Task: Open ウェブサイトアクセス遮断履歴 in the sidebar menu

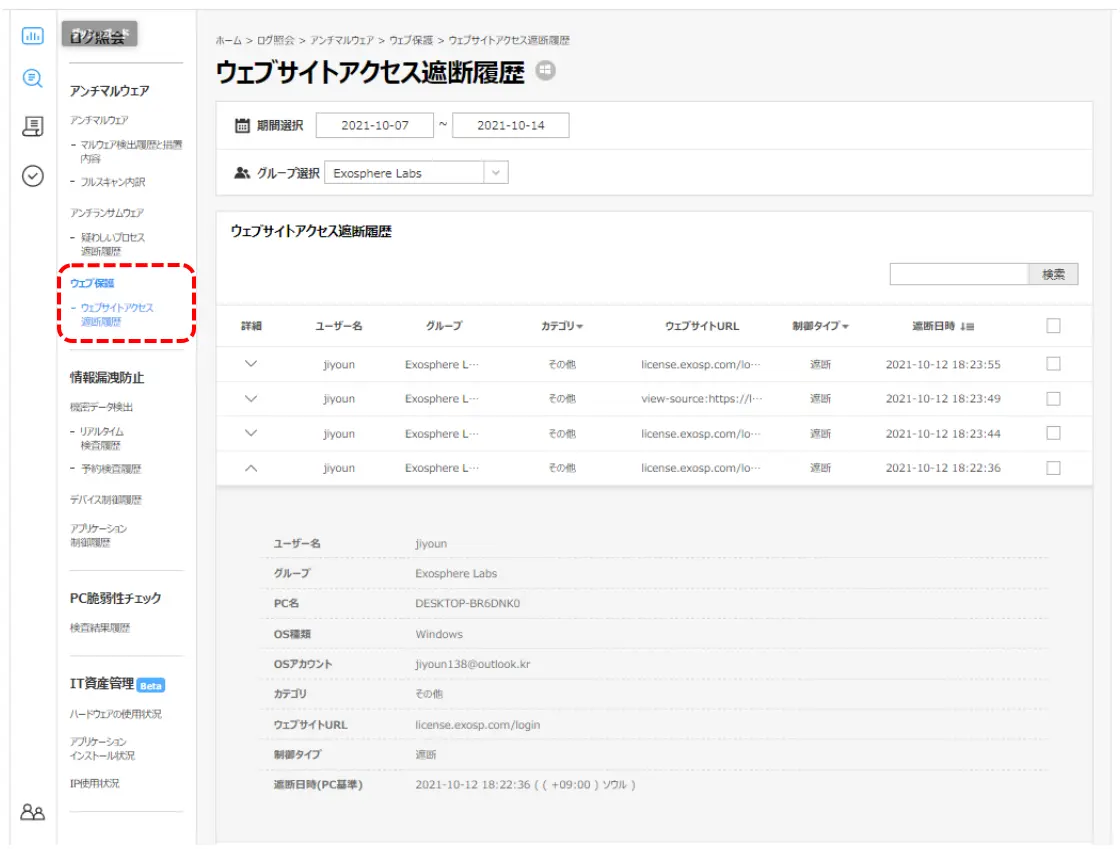Action: pos(116,314)
